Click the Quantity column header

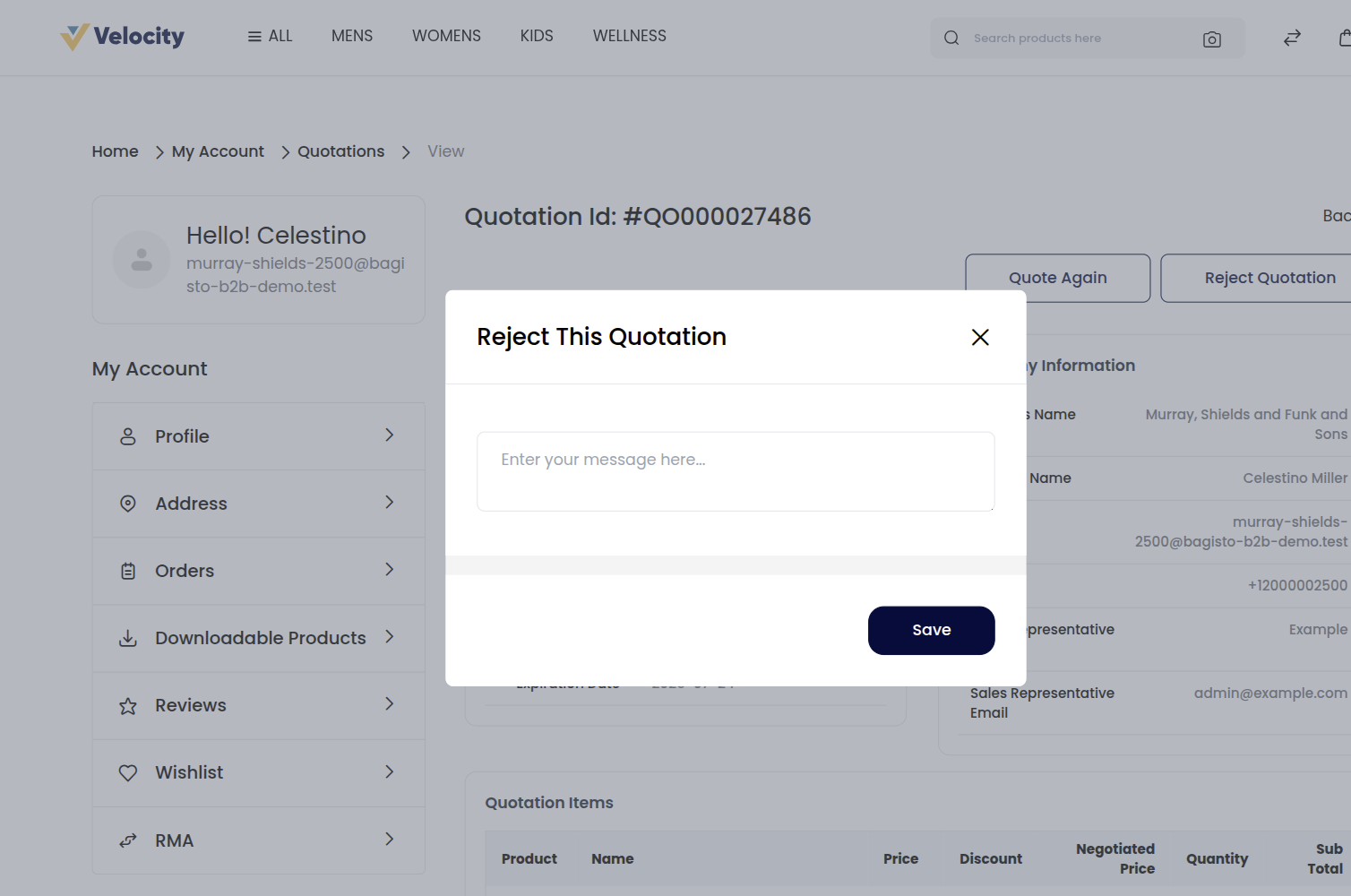click(x=1217, y=858)
